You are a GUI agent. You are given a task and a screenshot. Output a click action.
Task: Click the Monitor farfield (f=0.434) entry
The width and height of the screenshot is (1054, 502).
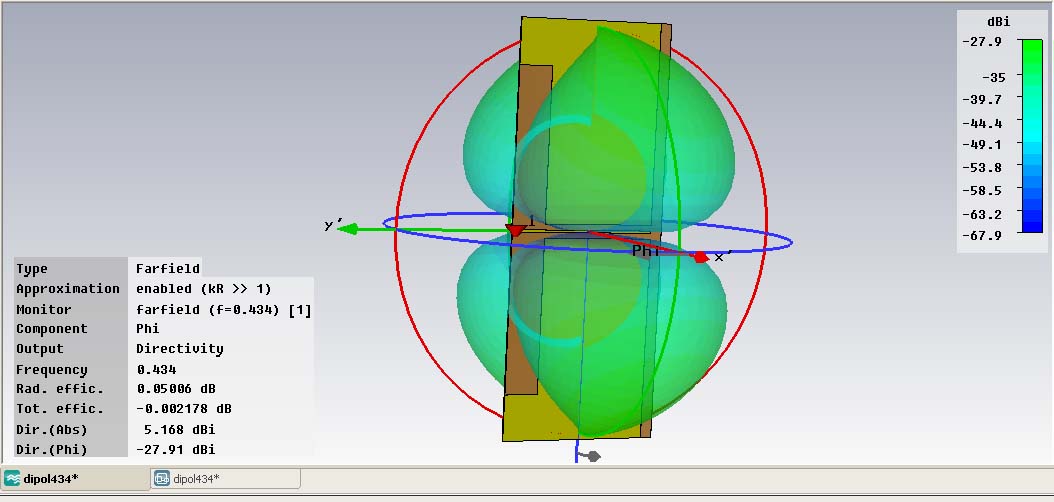coord(224,310)
